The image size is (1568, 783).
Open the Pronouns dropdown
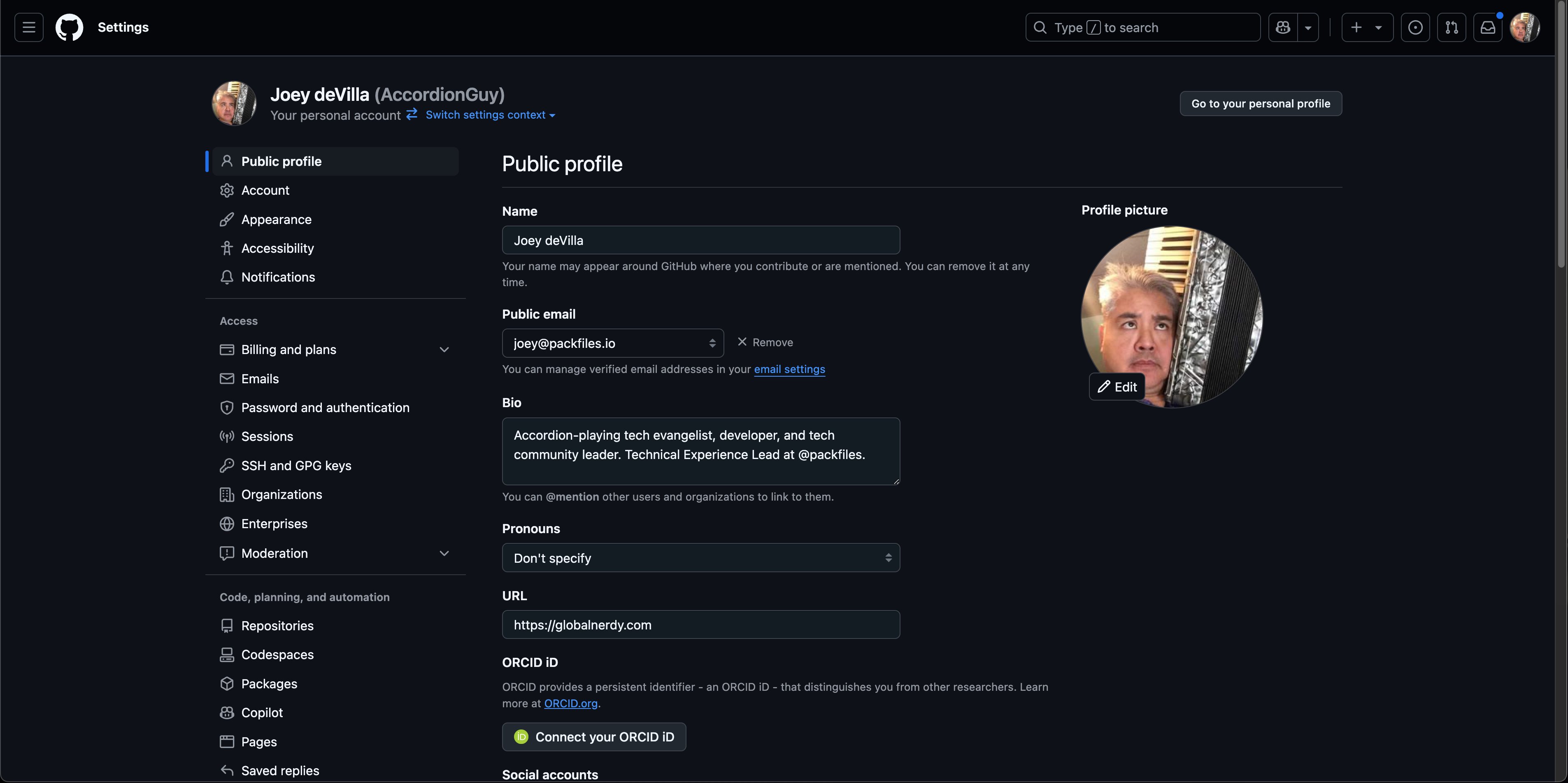tap(700, 558)
